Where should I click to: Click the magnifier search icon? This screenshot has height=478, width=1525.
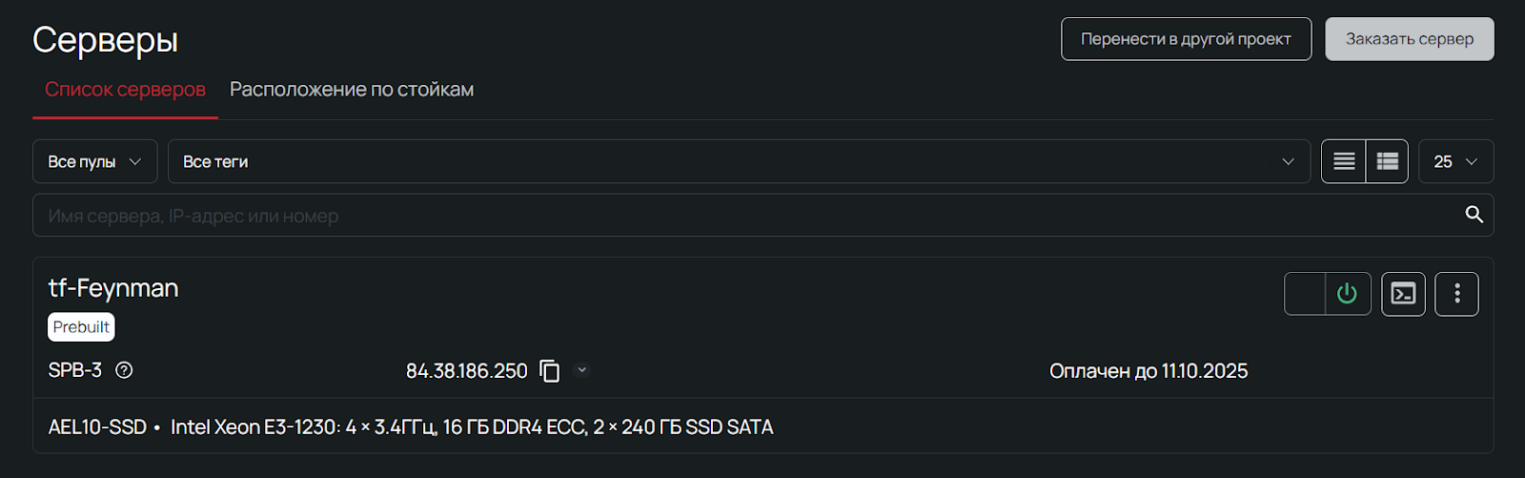(1473, 214)
